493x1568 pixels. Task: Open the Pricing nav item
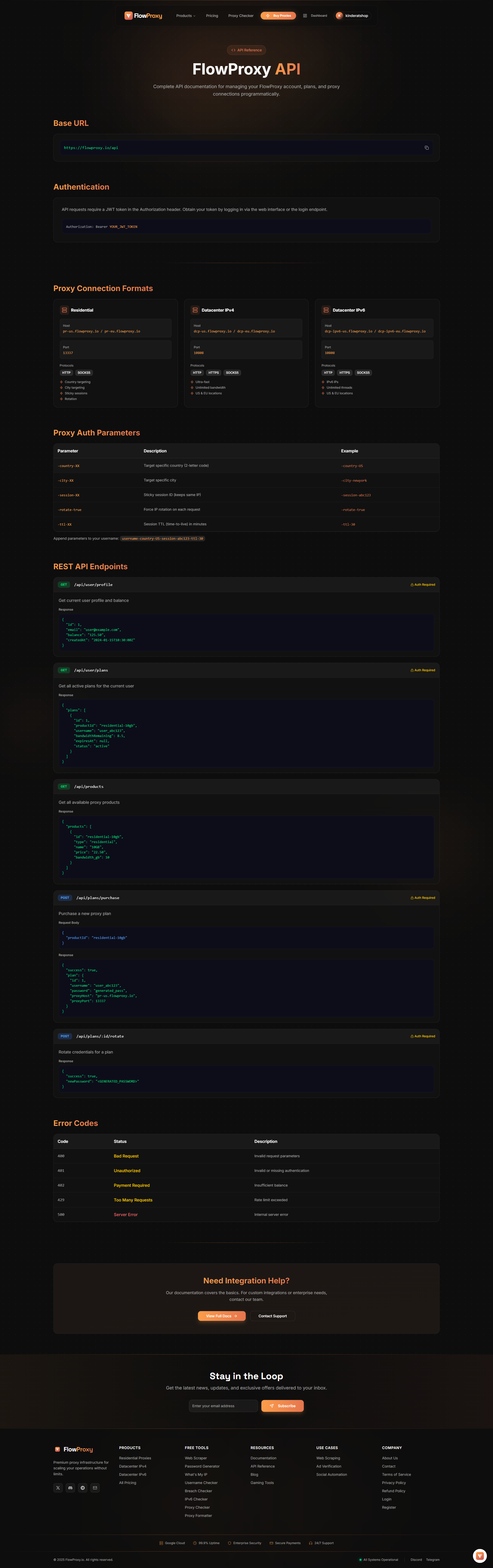tap(212, 16)
